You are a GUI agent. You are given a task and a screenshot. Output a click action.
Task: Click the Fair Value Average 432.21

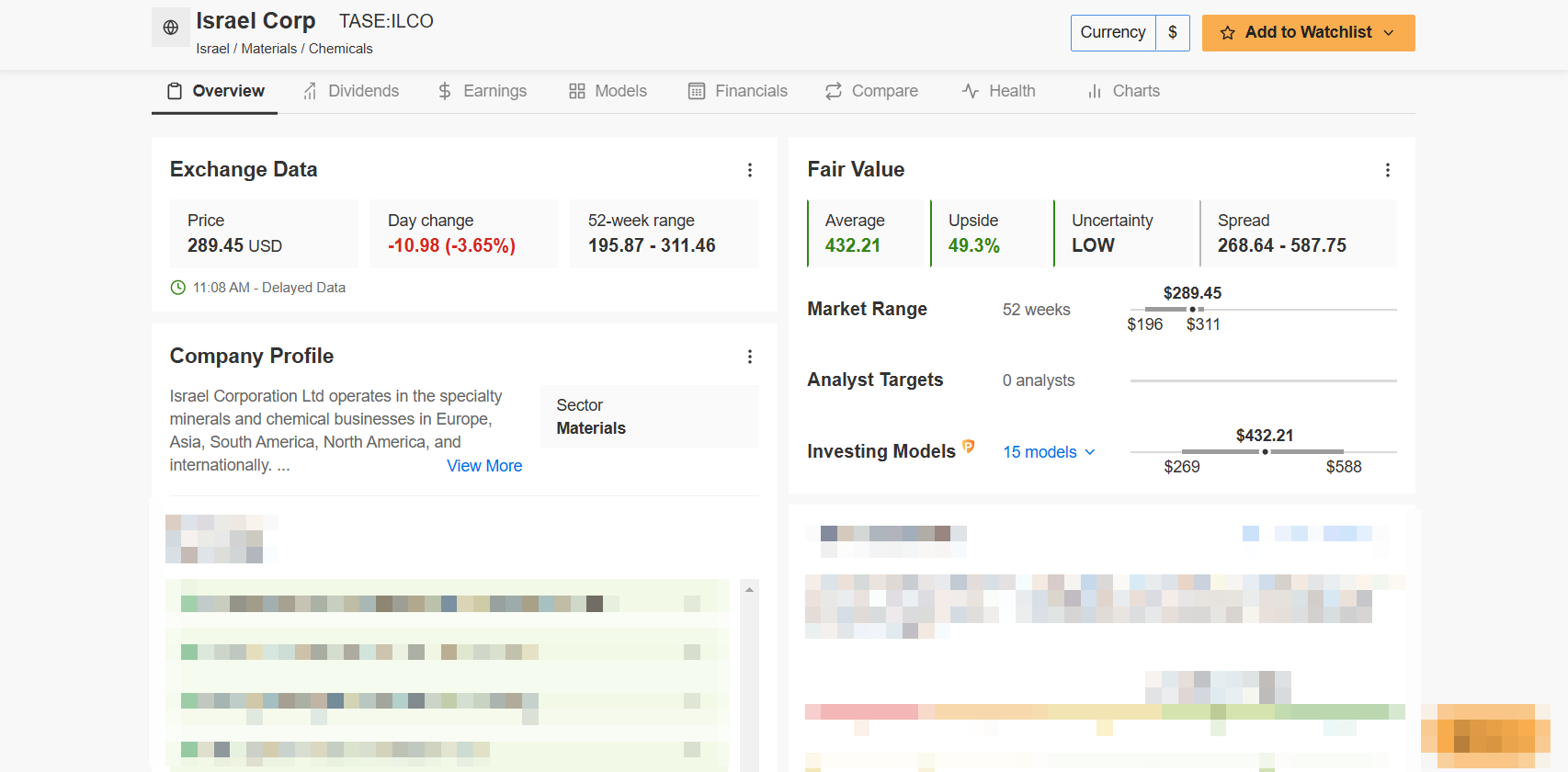853,246
